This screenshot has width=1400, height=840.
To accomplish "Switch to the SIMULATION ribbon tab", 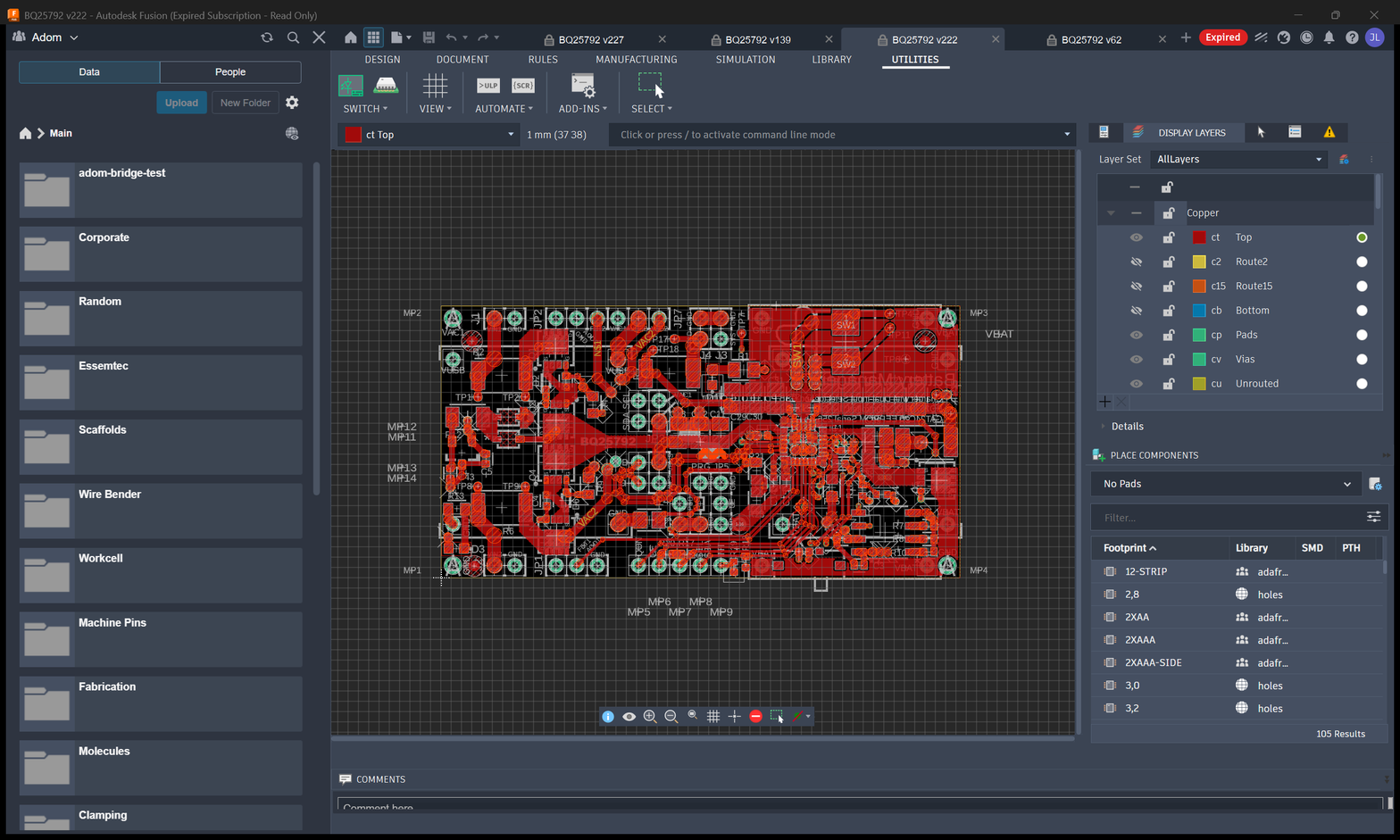I will tap(746, 60).
